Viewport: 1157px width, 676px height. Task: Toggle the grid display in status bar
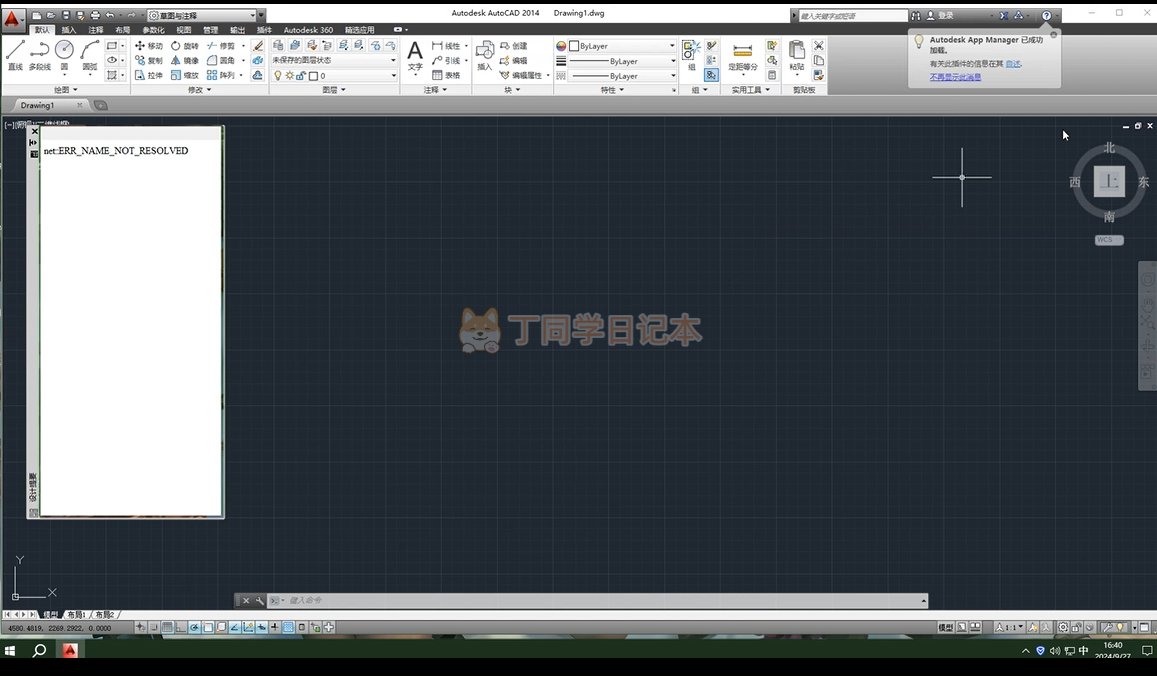coord(167,627)
